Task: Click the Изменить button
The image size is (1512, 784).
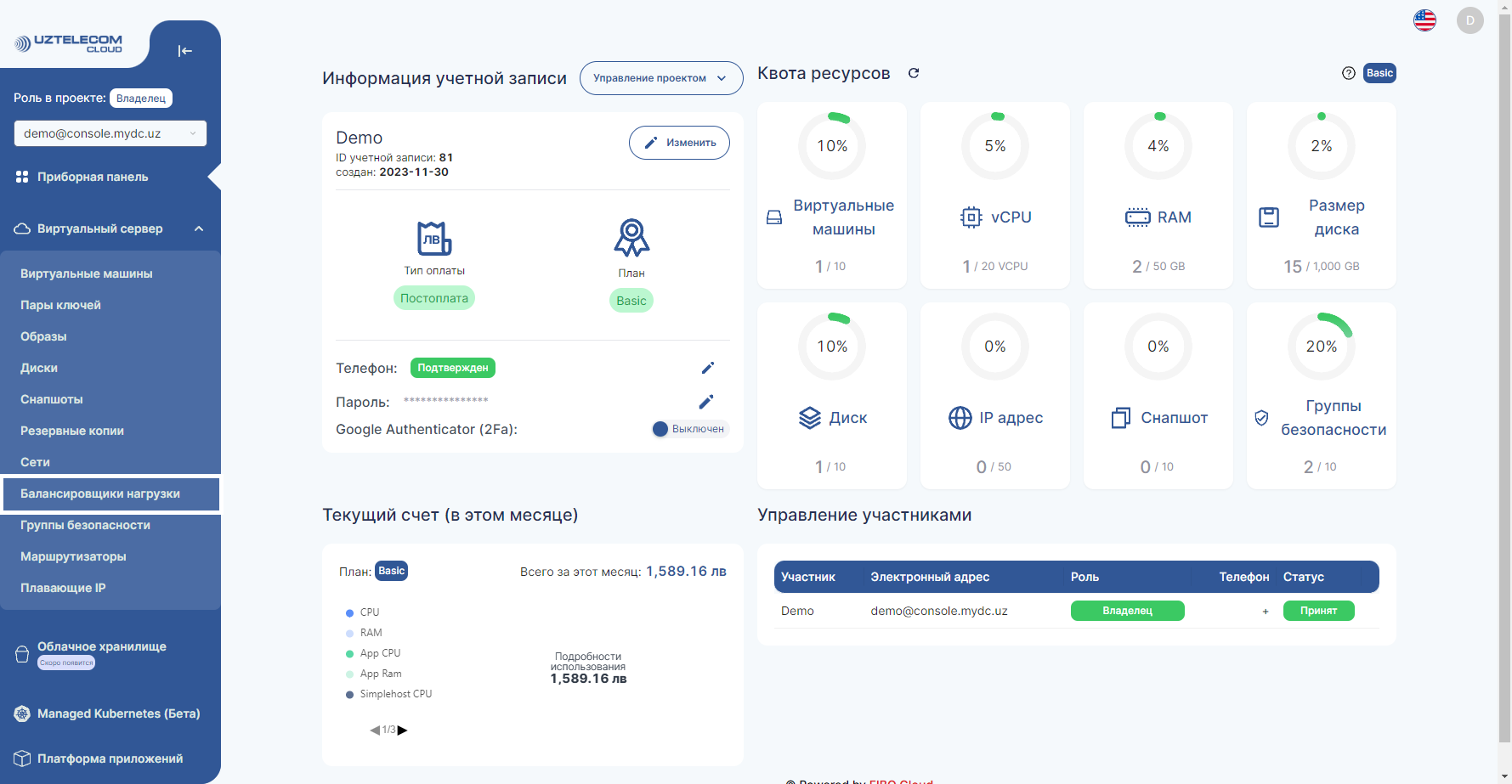Action: tap(679, 143)
